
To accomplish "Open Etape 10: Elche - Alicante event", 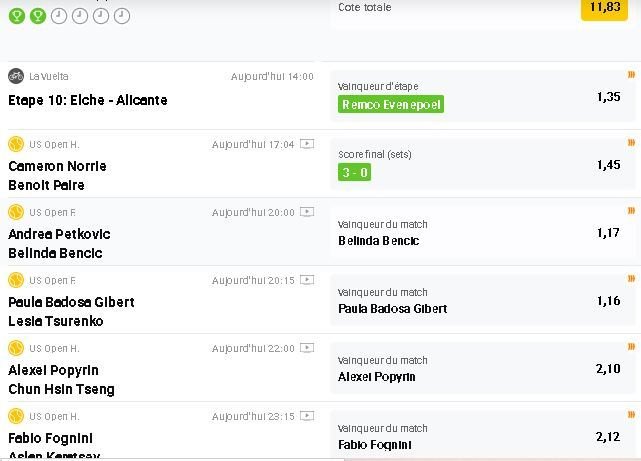I will (x=88, y=100).
